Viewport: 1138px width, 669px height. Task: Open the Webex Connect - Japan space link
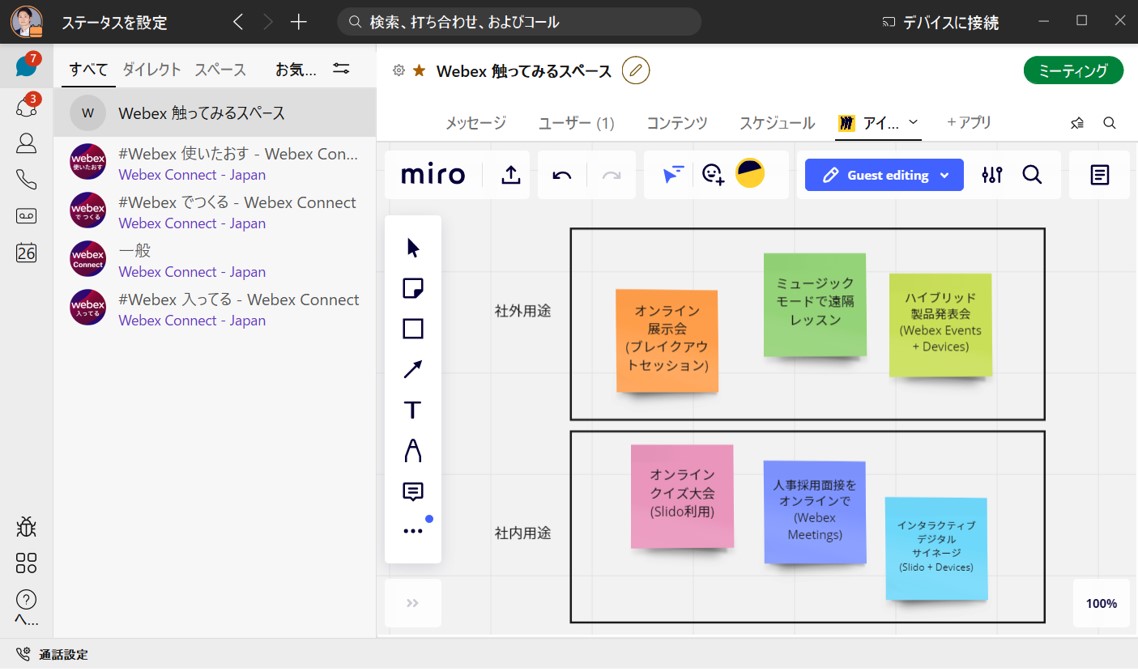pyautogui.click(x=191, y=174)
